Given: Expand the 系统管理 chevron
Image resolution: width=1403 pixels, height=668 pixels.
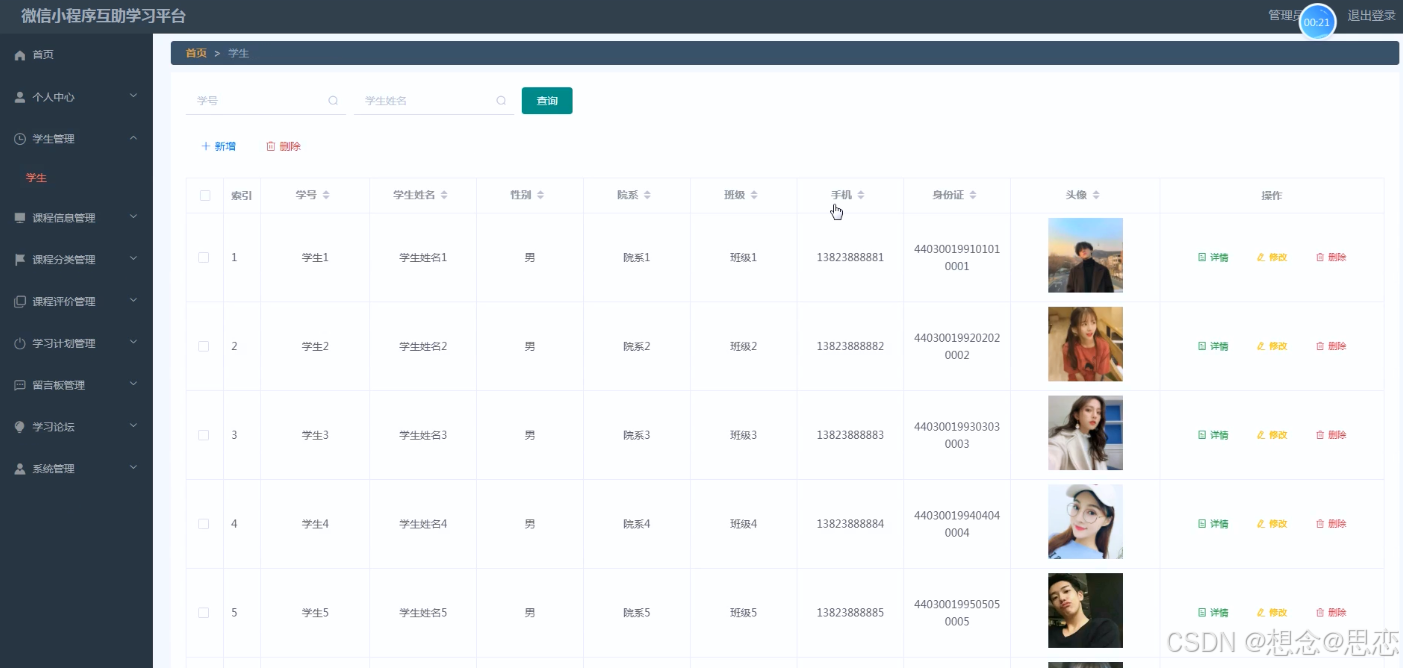Looking at the screenshot, I should click(133, 468).
